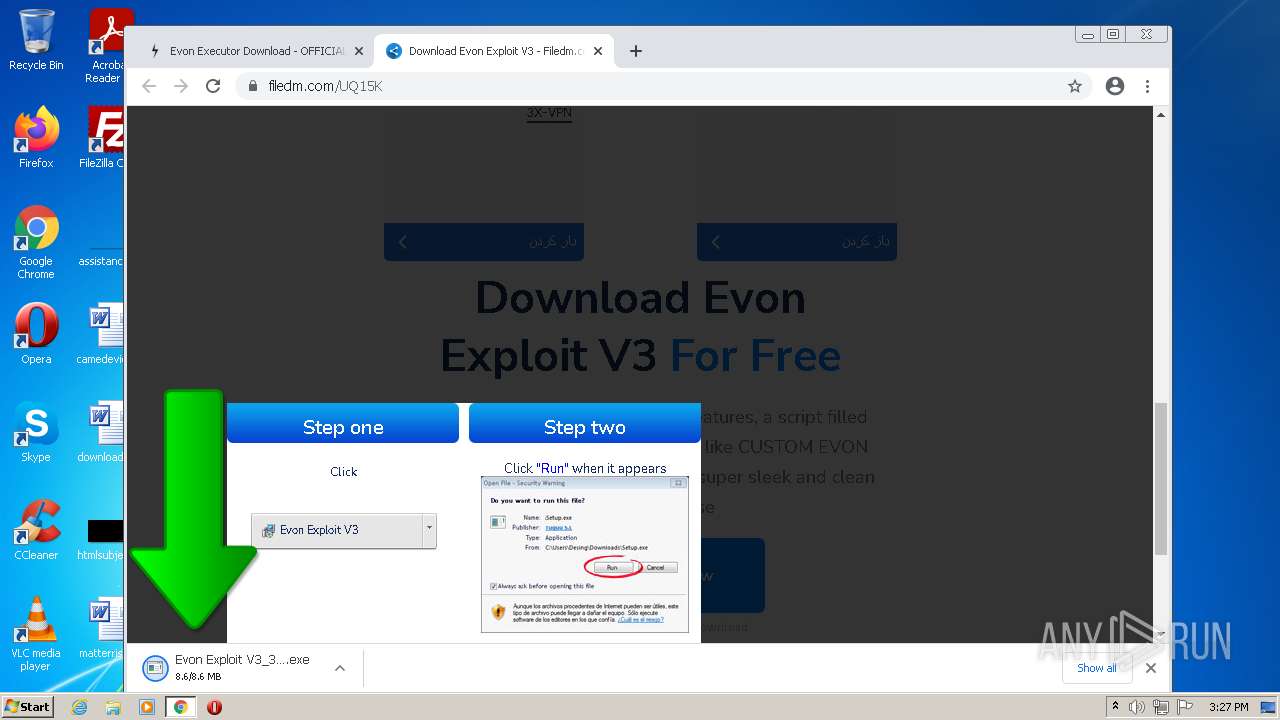This screenshot has width=1280, height=720.
Task: Open Windows Explorer from taskbar
Action: pyautogui.click(x=113, y=707)
